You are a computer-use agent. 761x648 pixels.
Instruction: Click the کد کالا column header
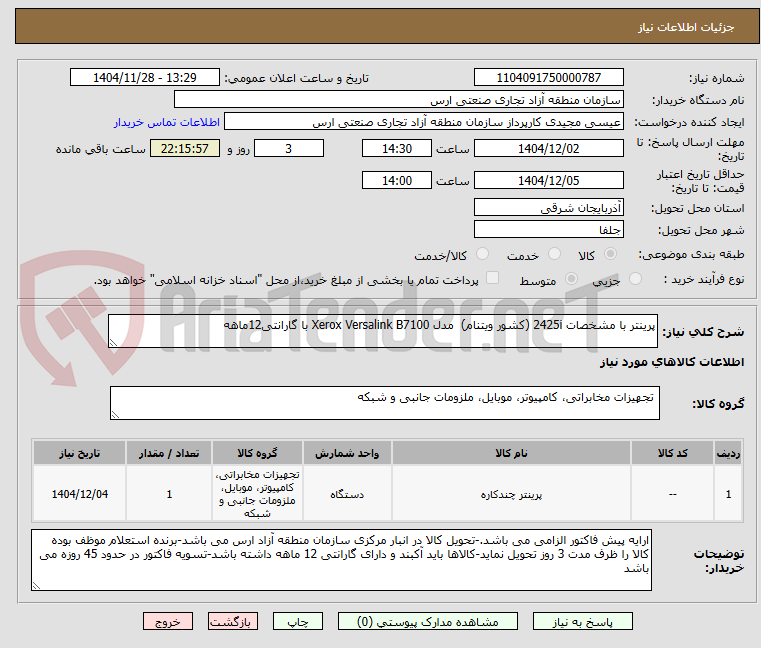coord(672,453)
